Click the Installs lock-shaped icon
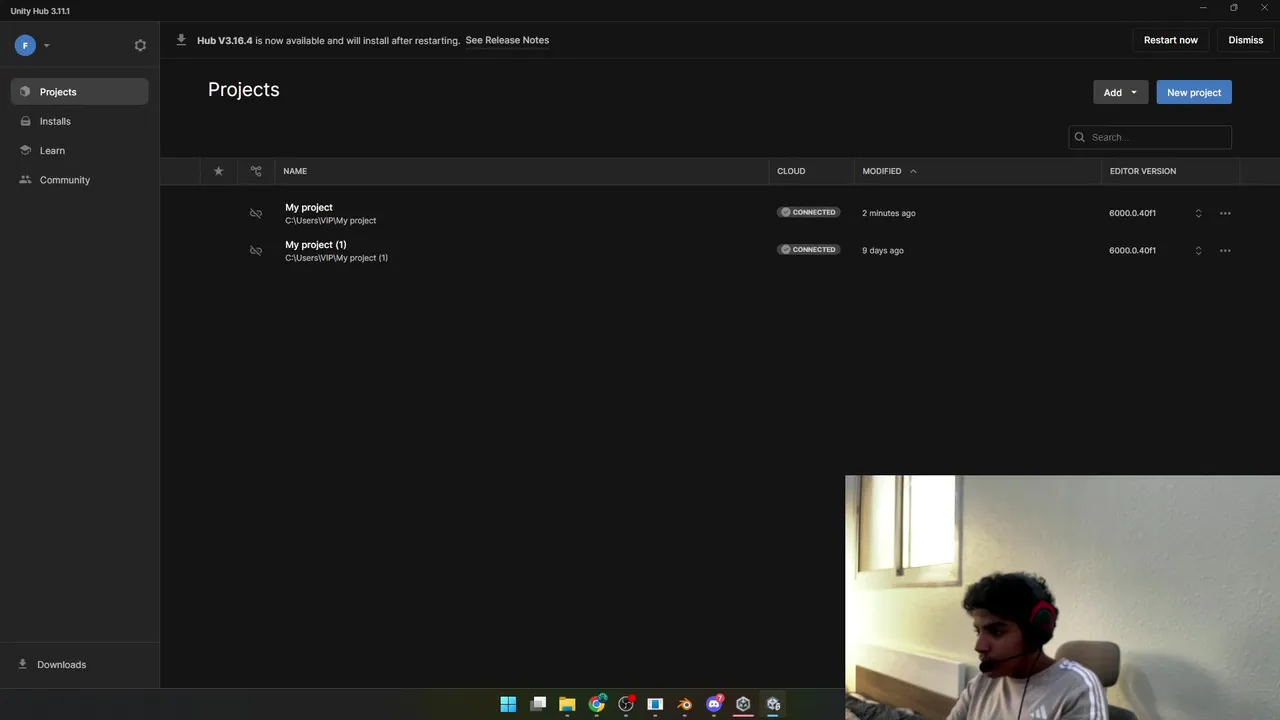1280x720 pixels. pyautogui.click(x=25, y=121)
